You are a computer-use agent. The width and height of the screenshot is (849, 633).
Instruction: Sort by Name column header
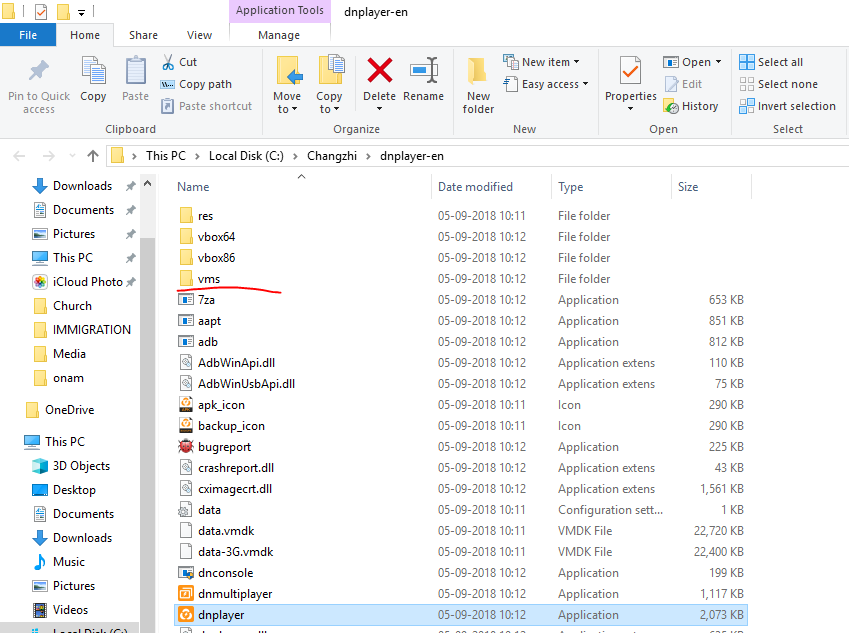(193, 187)
